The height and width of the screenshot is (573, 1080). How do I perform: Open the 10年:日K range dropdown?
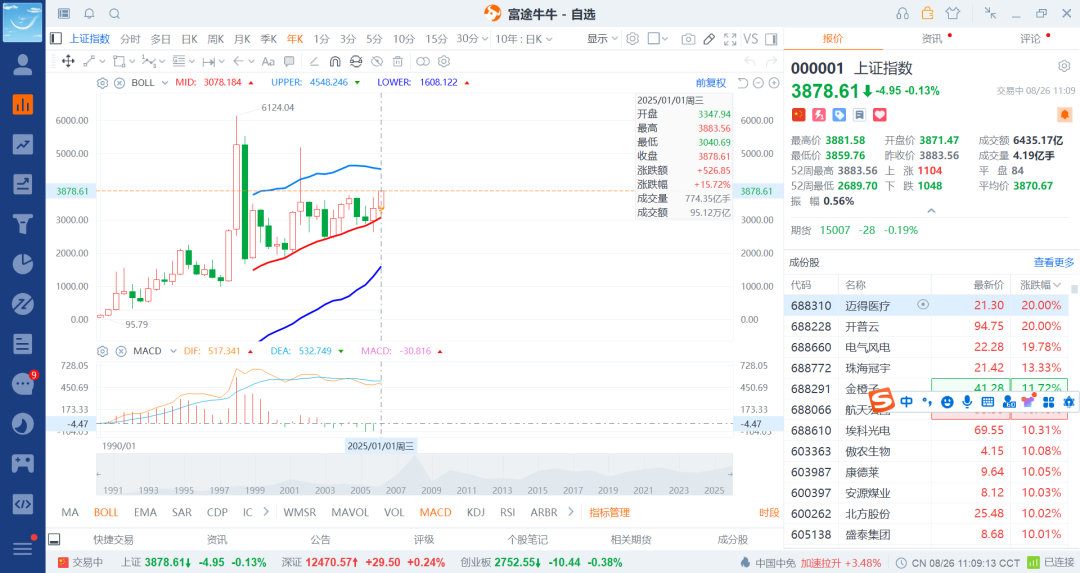tap(523, 39)
